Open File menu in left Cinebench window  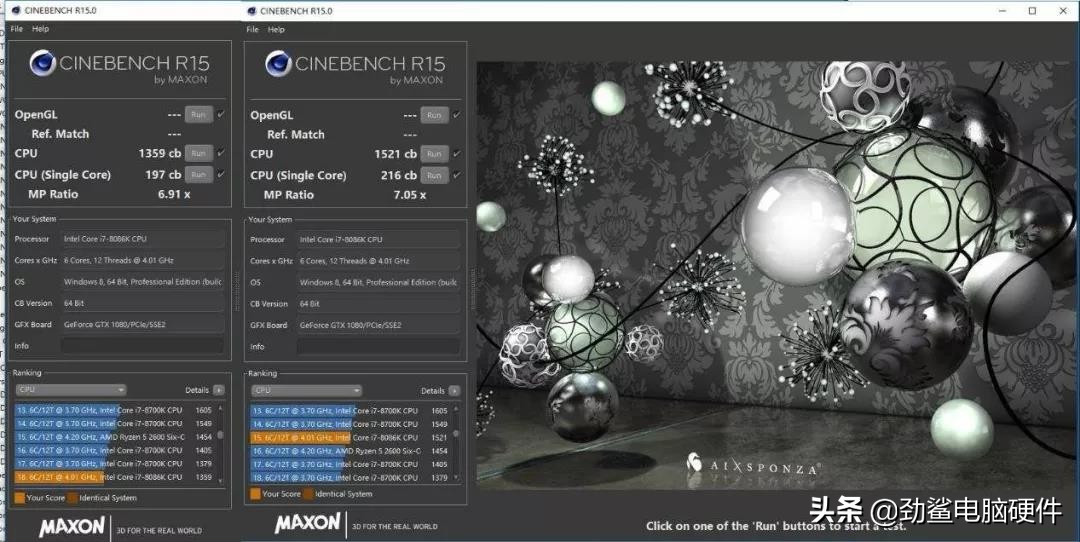point(17,29)
